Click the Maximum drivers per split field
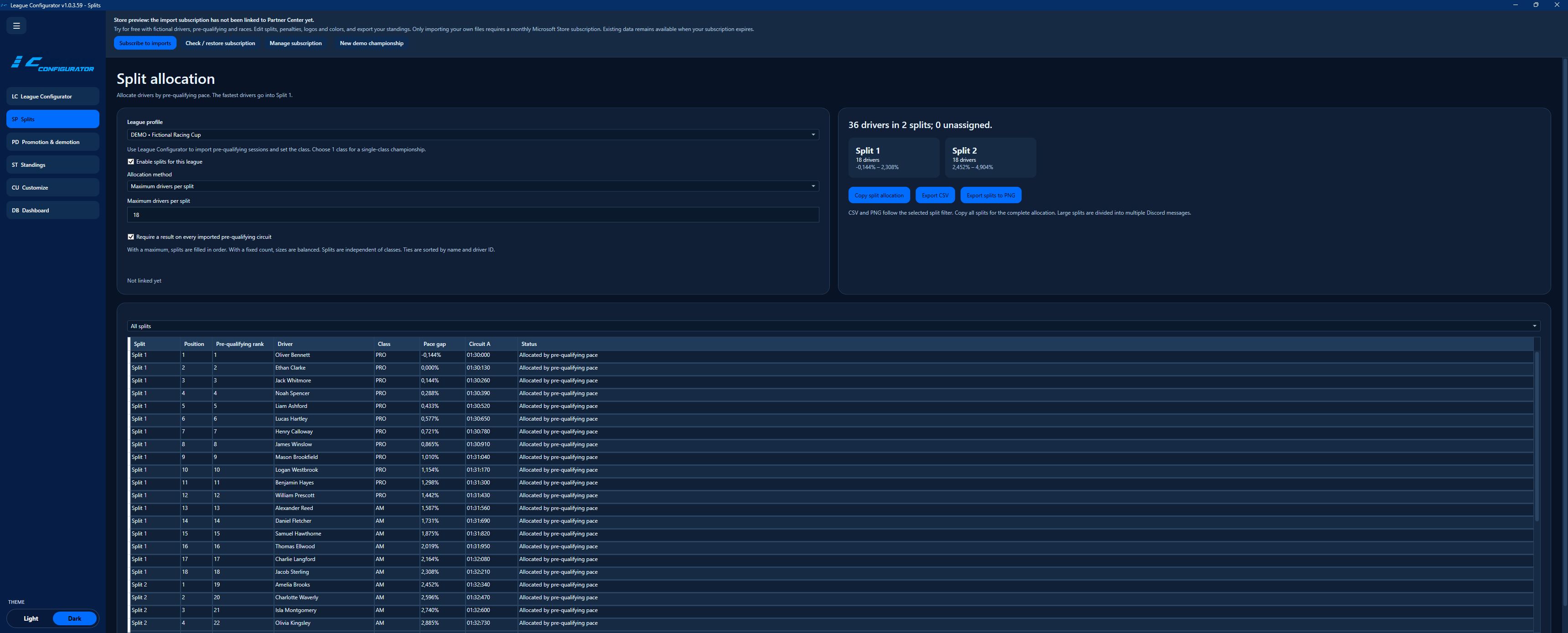Image resolution: width=1568 pixels, height=633 pixels. [x=473, y=215]
